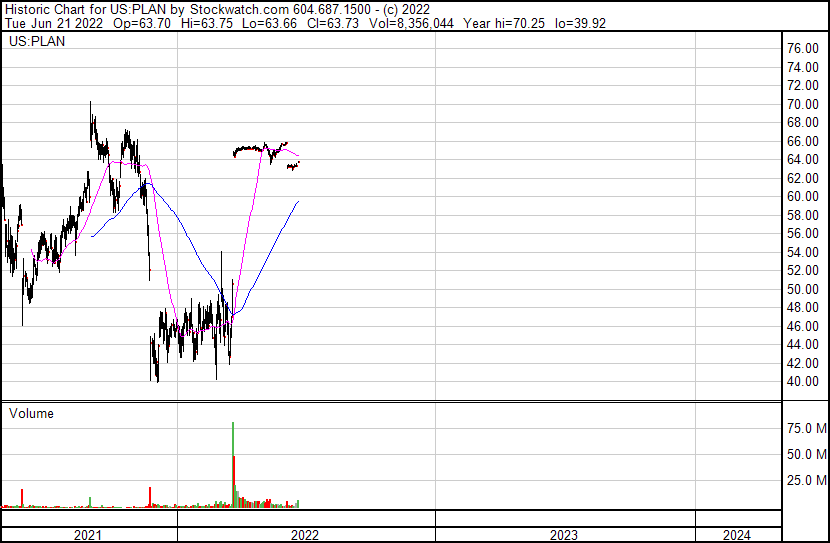Image resolution: width=830 pixels, height=543 pixels.
Task: Select the 2021 year label on timeline
Action: (x=88, y=535)
